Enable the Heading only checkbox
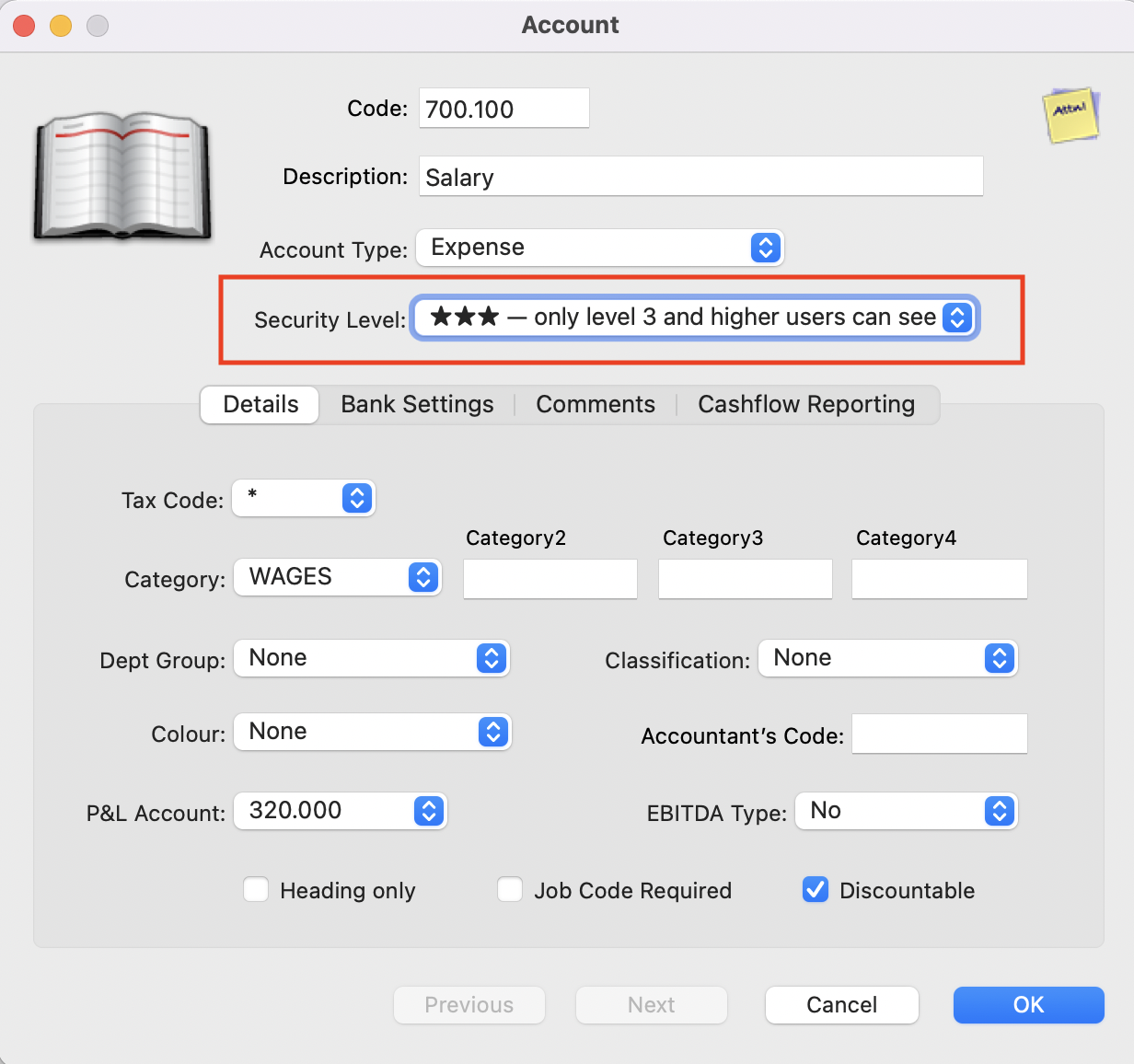 pos(255,889)
